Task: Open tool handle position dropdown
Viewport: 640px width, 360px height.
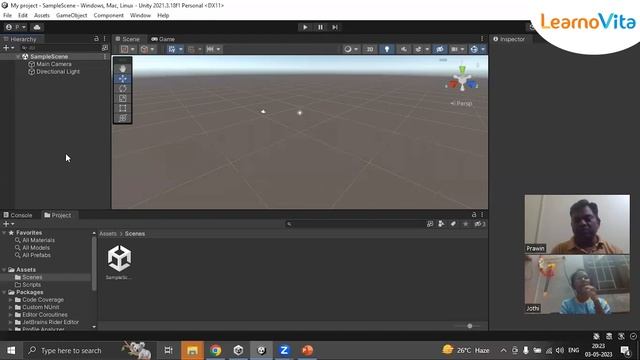Action: pyautogui.click(x=128, y=49)
